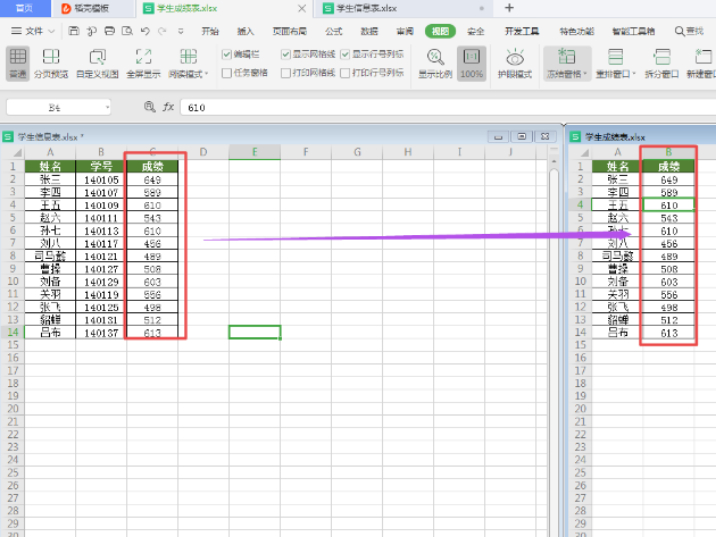Switch to 普通 normal view
Image resolution: width=716 pixels, height=537 pixels.
pos(18,63)
